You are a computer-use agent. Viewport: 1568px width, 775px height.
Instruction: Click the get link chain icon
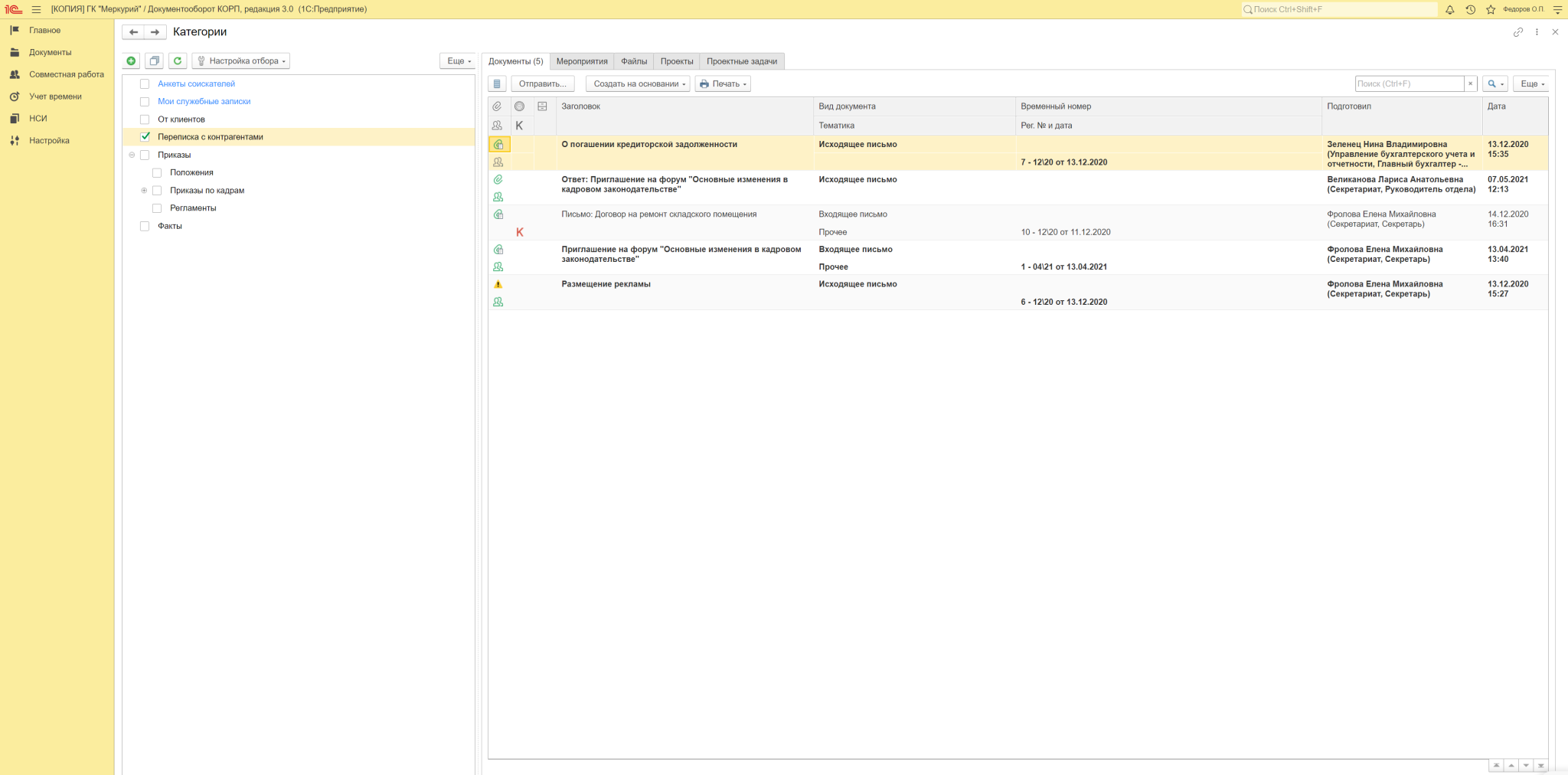(x=1517, y=32)
